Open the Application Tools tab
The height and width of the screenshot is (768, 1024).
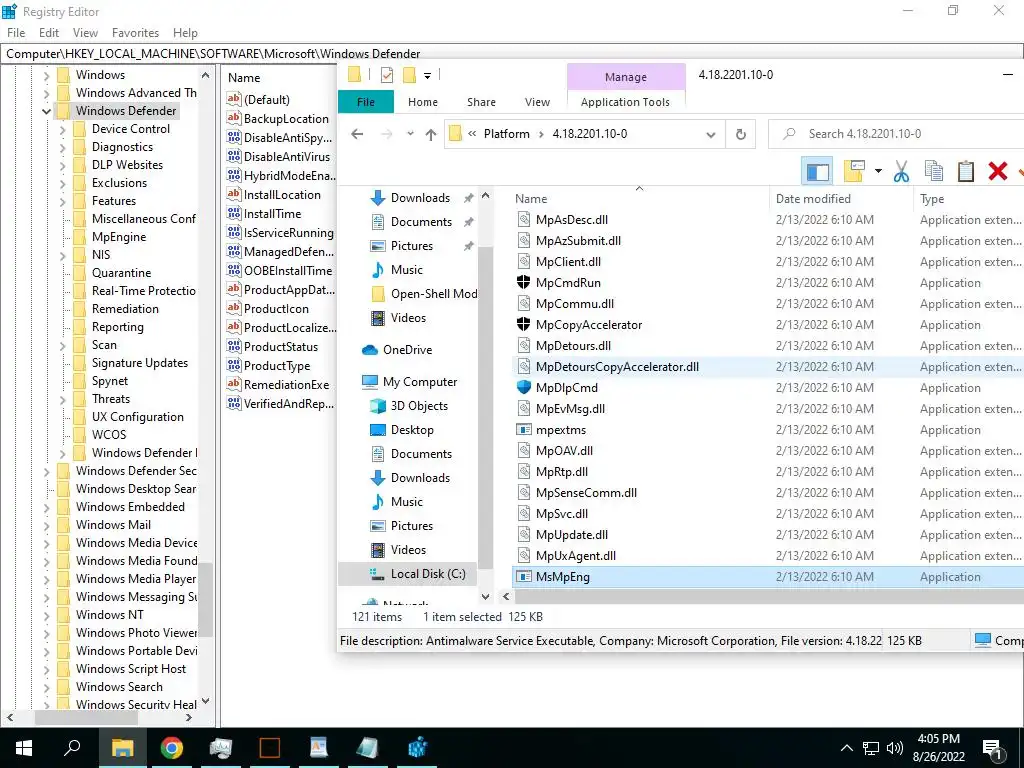(x=625, y=102)
